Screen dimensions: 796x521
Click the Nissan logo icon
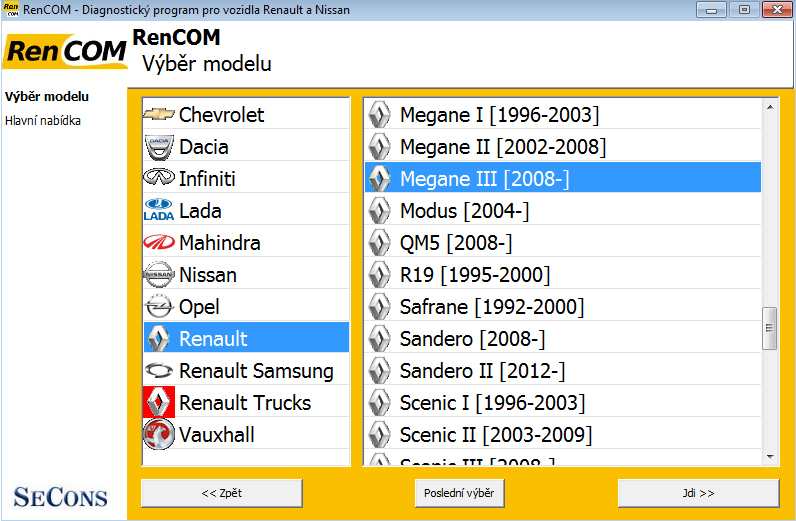click(159, 275)
